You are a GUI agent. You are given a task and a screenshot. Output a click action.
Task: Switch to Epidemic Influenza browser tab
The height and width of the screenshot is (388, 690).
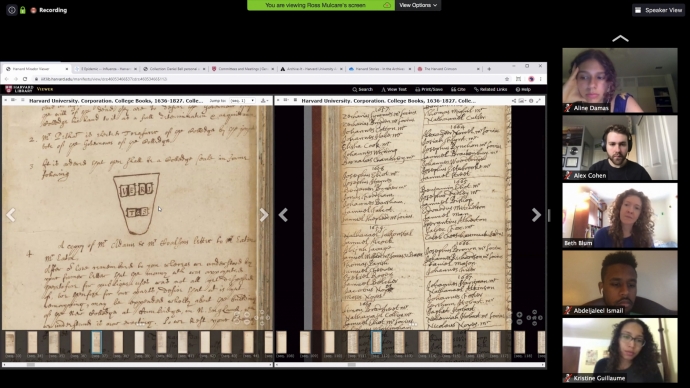pos(105,69)
